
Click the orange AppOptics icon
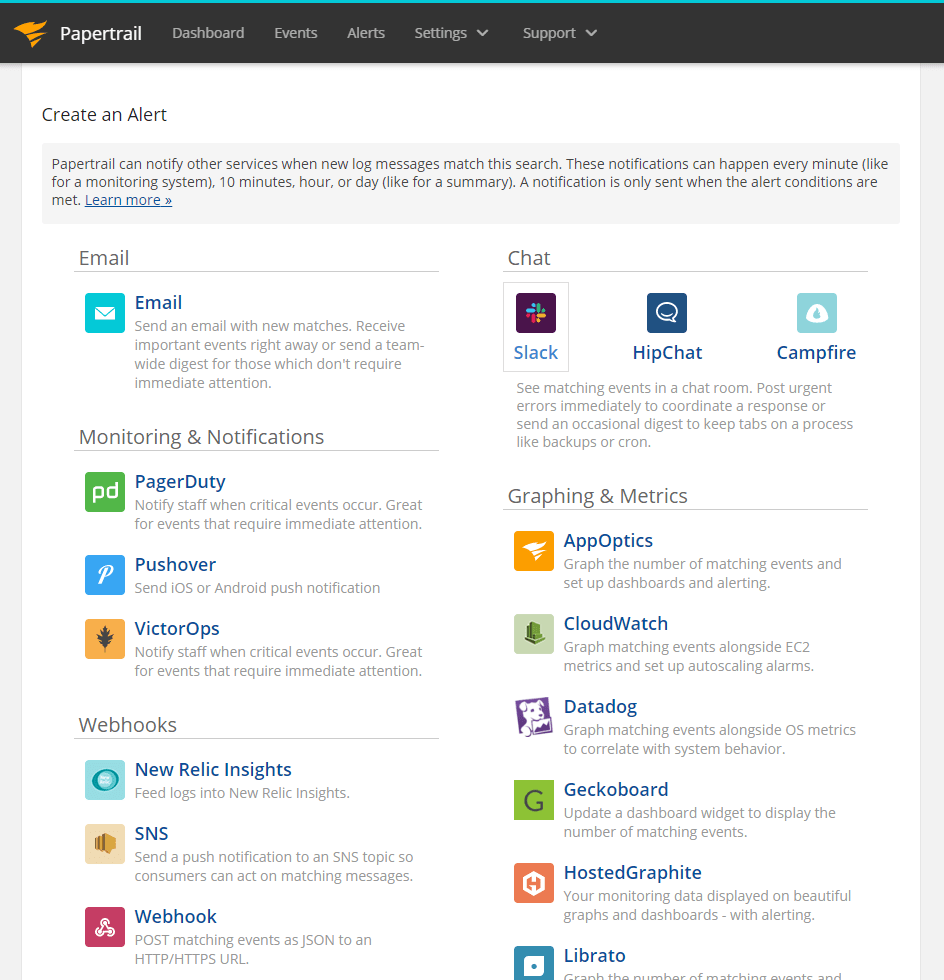pos(534,551)
